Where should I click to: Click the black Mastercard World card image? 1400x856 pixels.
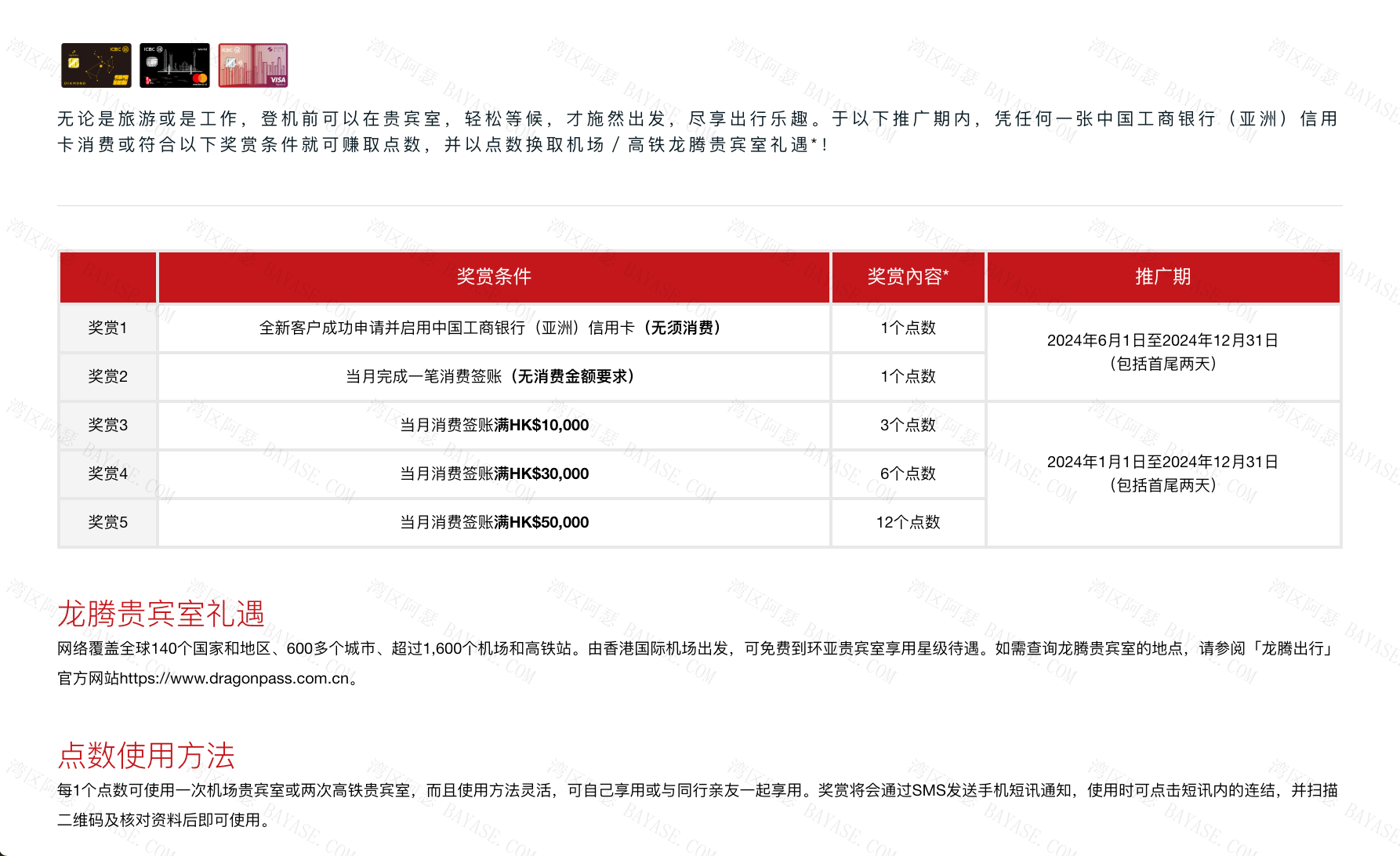pyautogui.click(x=175, y=65)
